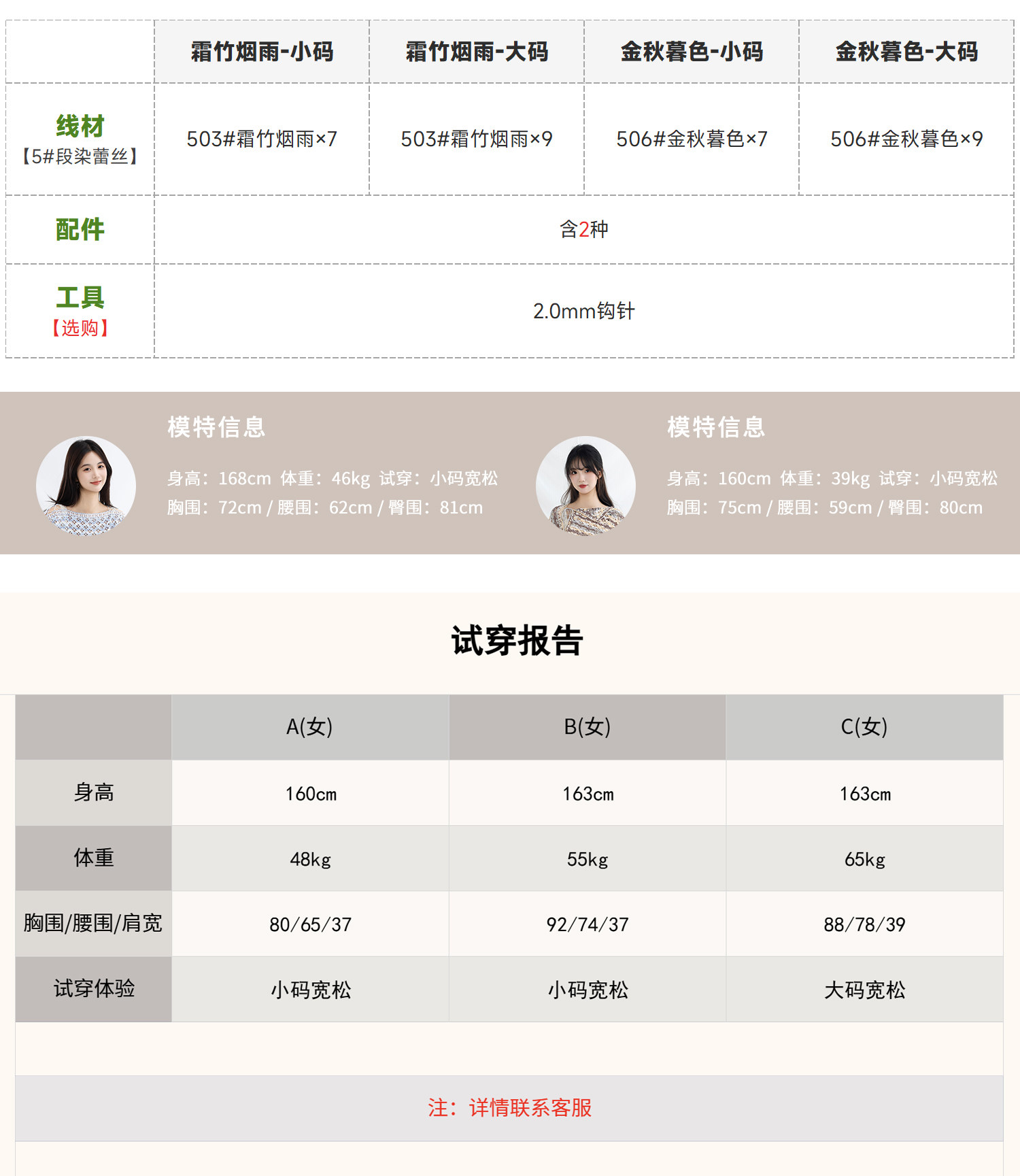Click the 2.0mm钩针 tool cell

pos(583,312)
